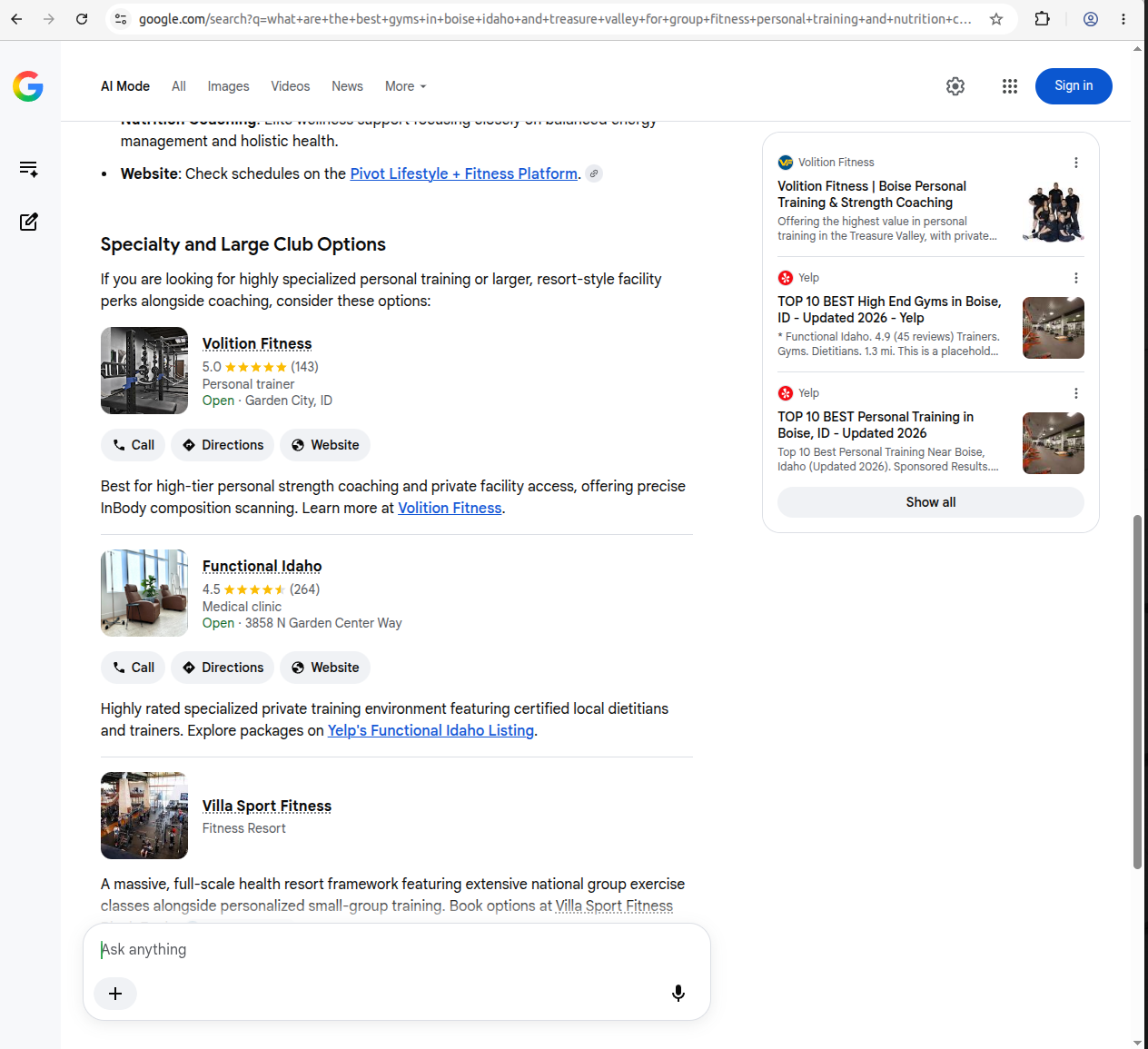1148x1049 pixels.
Task: Switch to AI Mode tab
Action: pyautogui.click(x=125, y=86)
